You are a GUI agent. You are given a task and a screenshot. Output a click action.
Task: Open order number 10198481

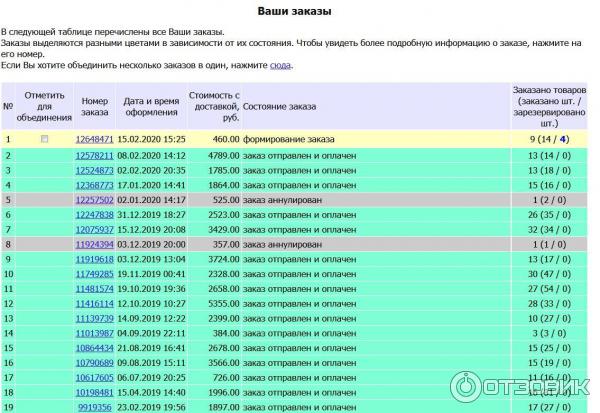[95, 393]
